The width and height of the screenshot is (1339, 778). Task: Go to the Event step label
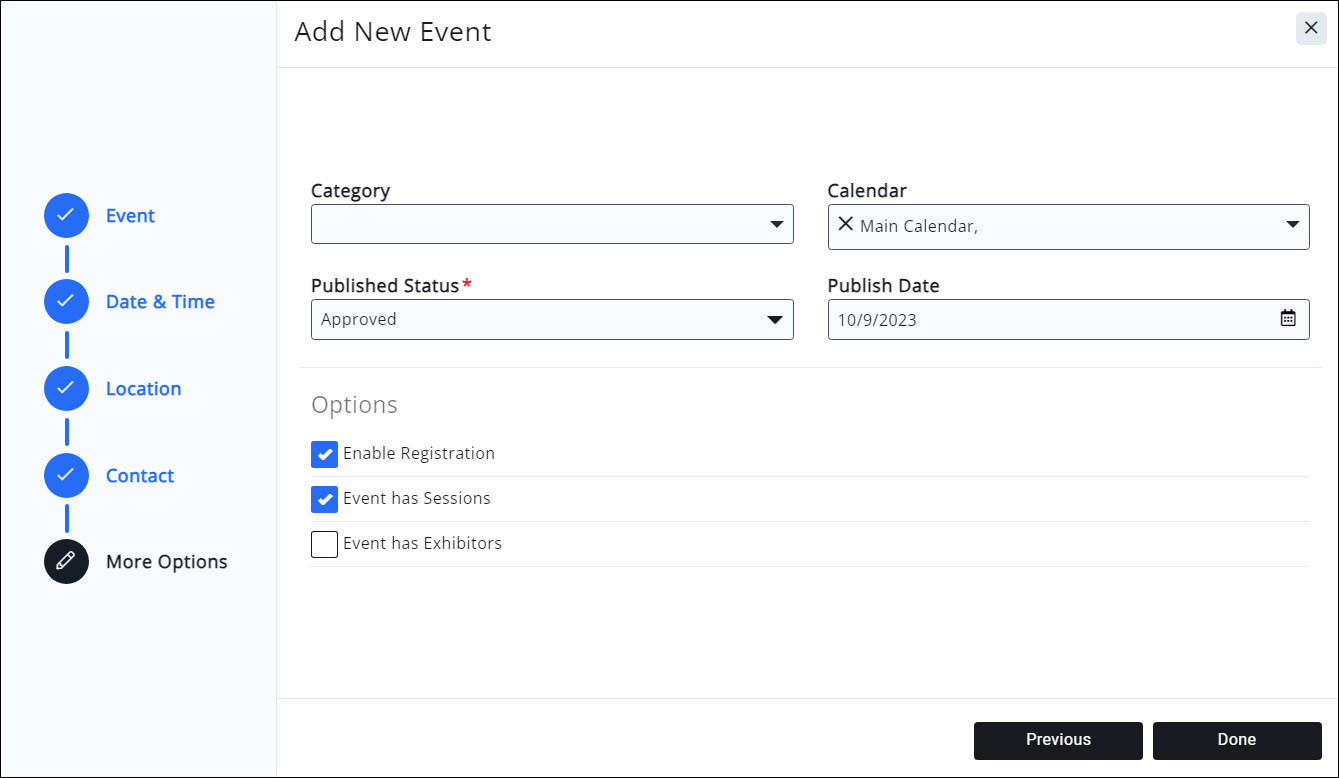[130, 216]
